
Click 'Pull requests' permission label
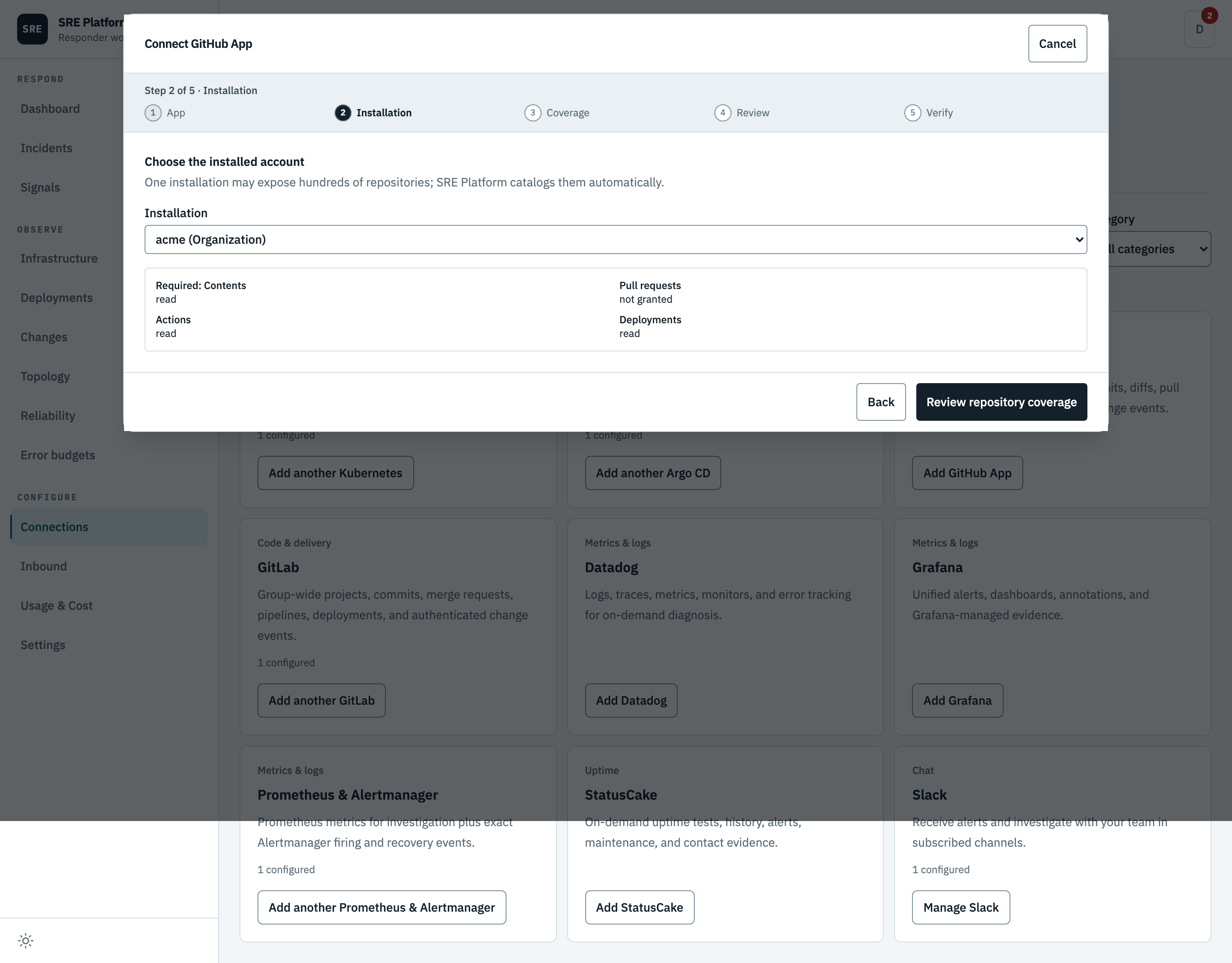(650, 286)
